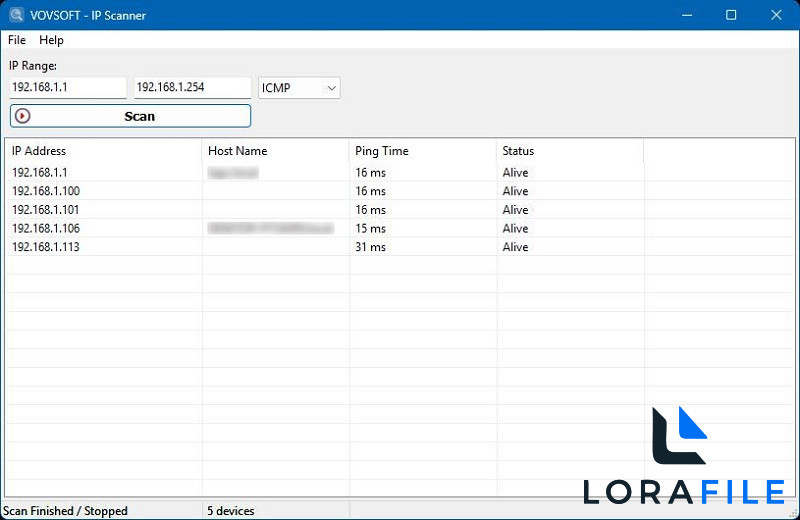Click the IP Scanner app icon in title bar
Image resolution: width=800 pixels, height=520 pixels.
point(16,15)
